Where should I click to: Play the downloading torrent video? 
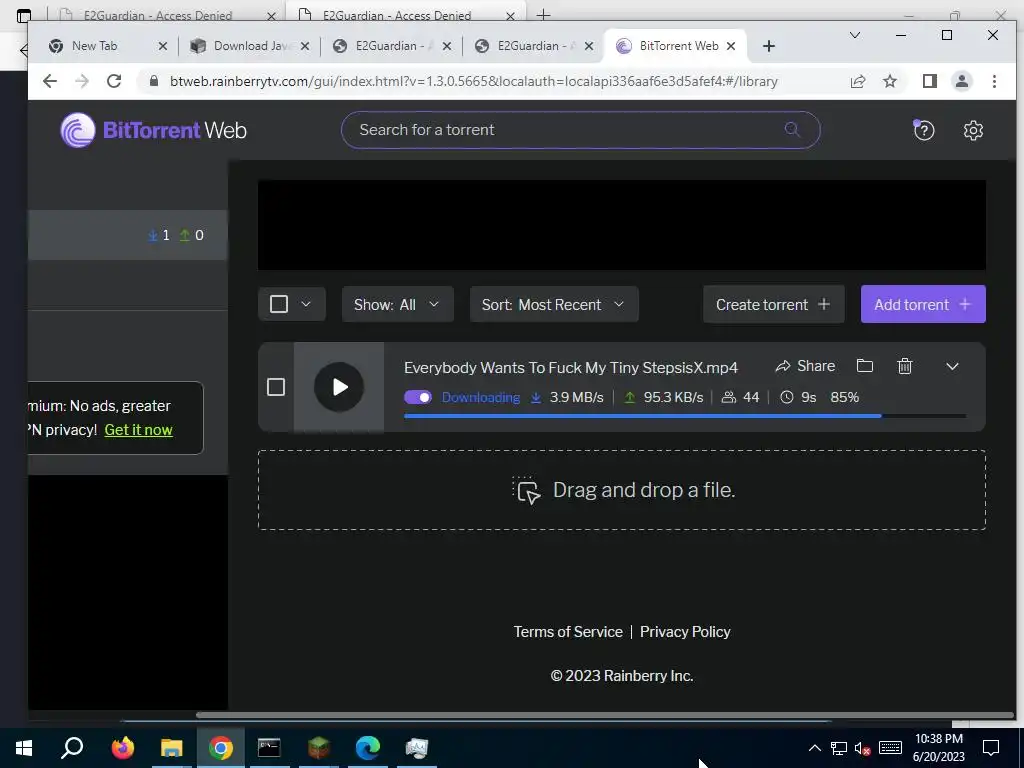pyautogui.click(x=339, y=387)
